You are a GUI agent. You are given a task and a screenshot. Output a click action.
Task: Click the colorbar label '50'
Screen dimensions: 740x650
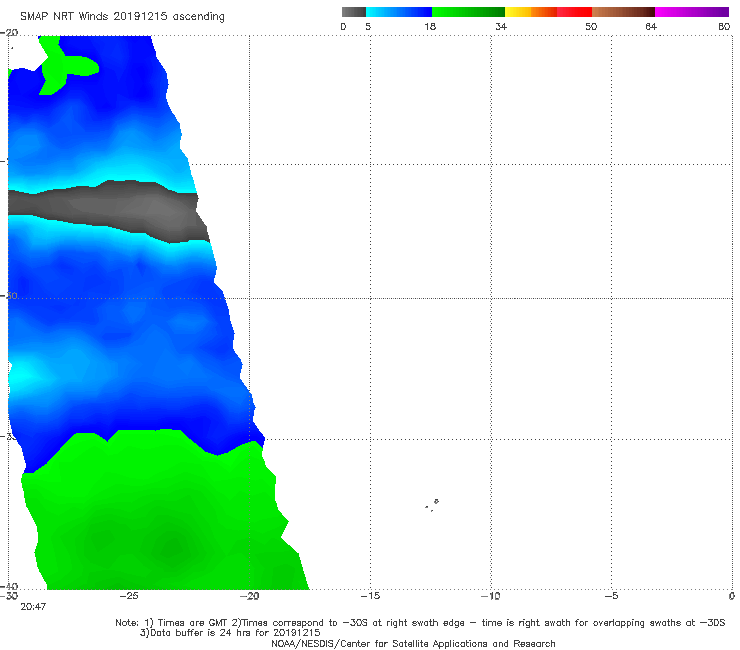[591, 27]
